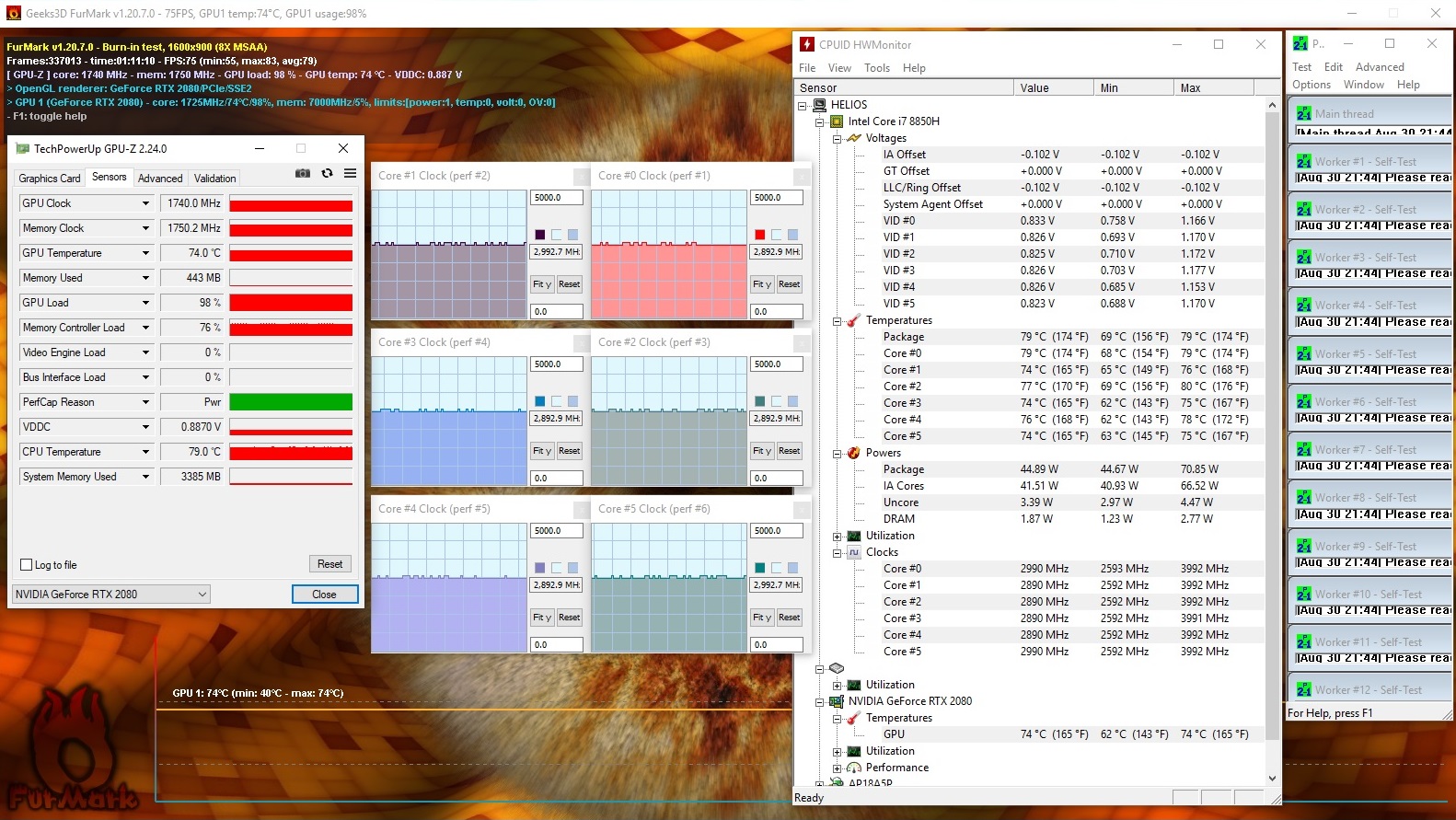
Task: Switch to GPU-Z Validation tab
Action: (215, 179)
